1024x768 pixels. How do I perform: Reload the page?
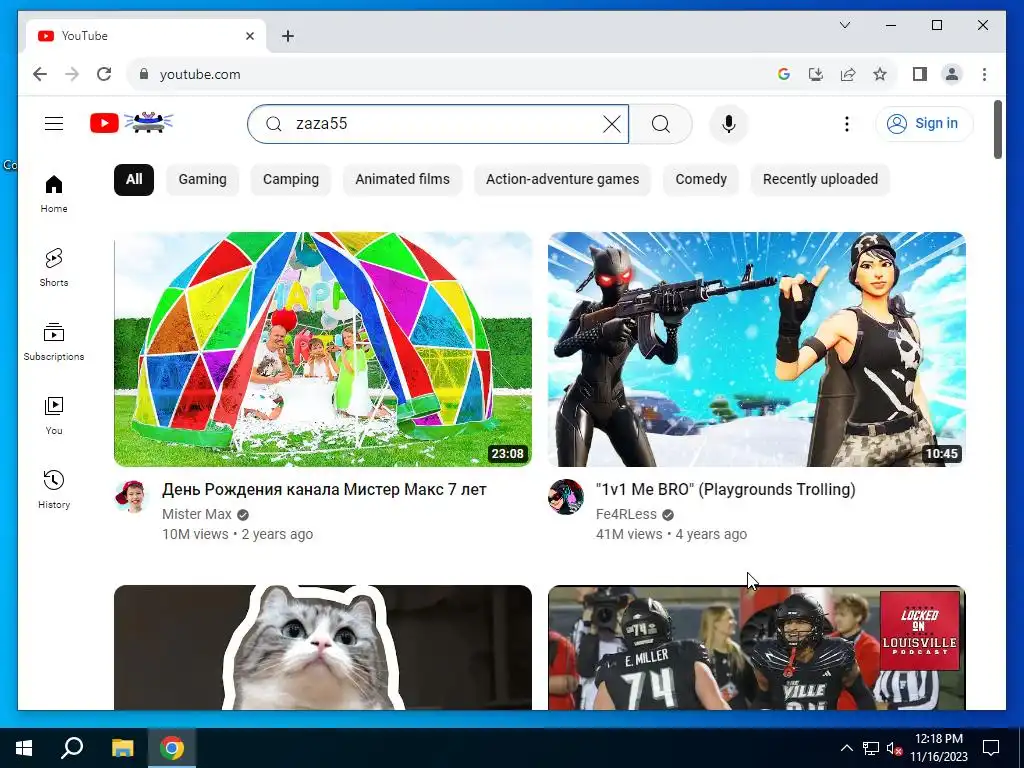(104, 74)
